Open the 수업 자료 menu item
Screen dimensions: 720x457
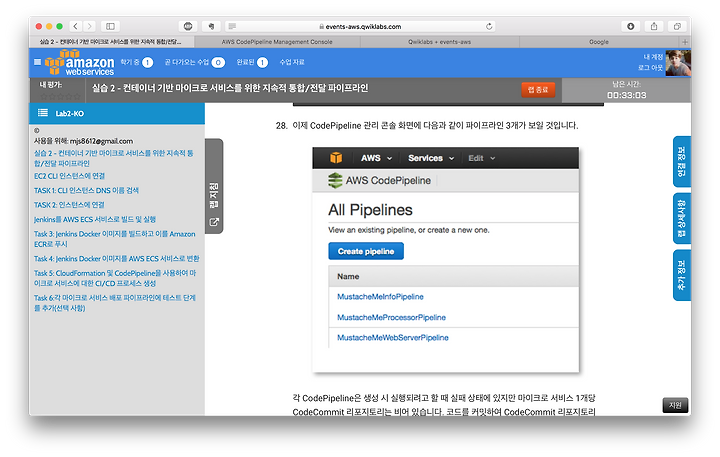pos(292,62)
